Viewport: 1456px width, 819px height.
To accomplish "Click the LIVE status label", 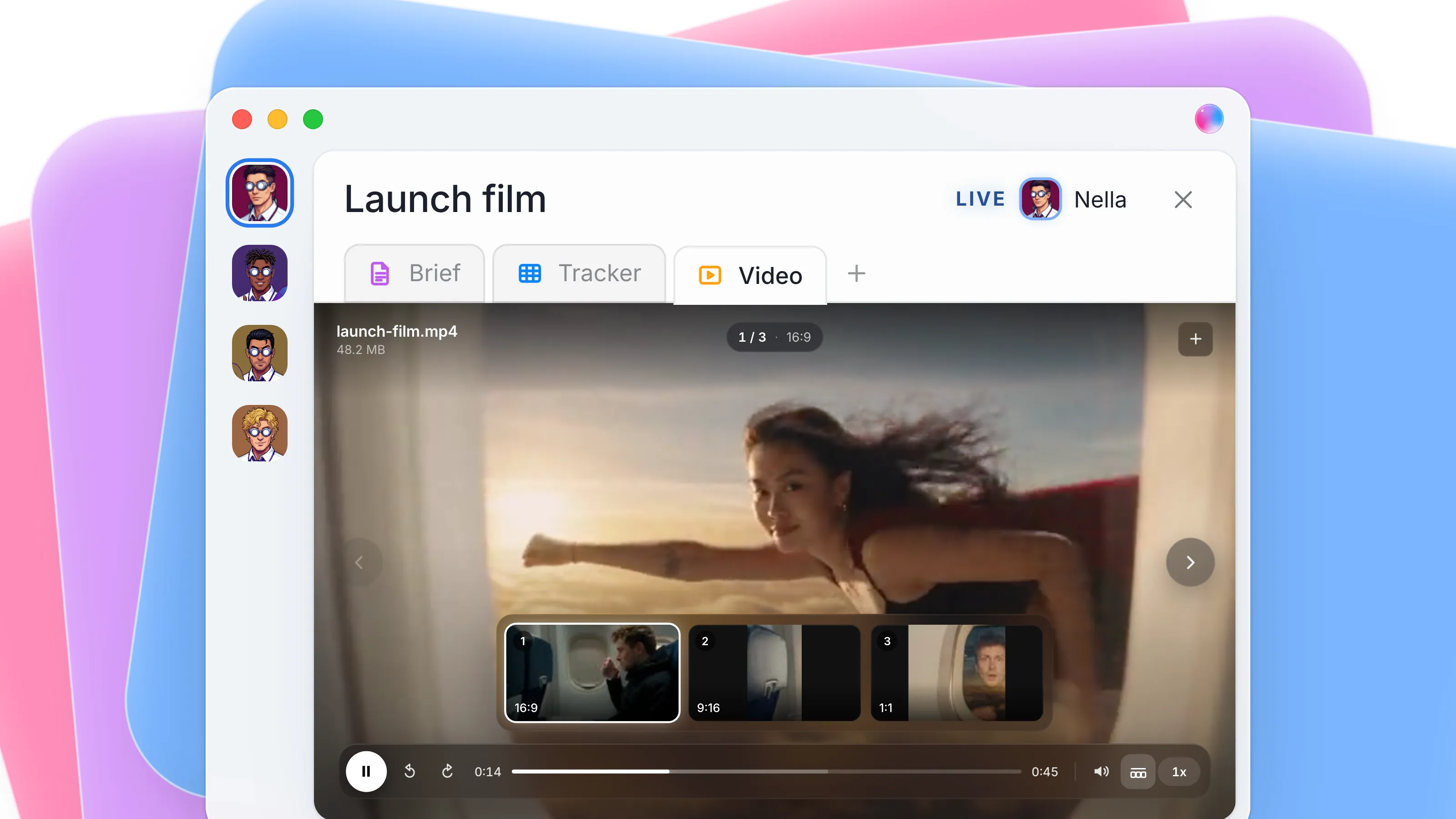I will 981,199.
